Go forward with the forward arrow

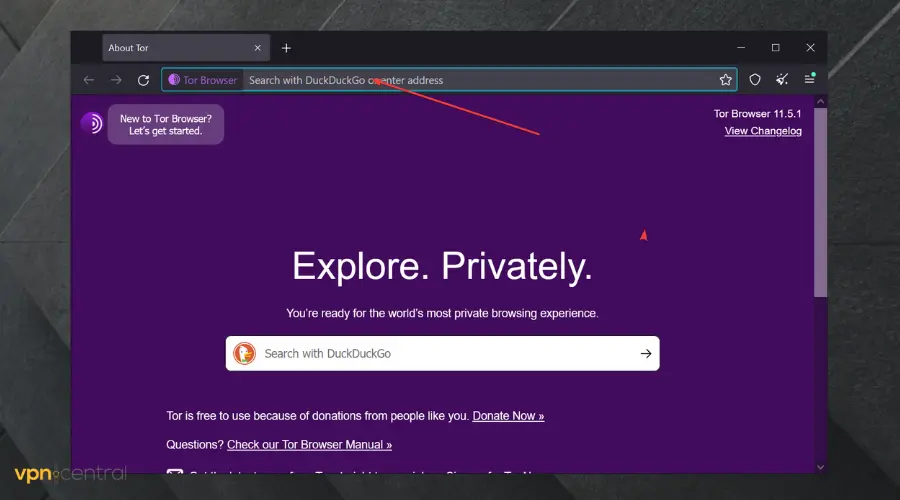tap(116, 80)
